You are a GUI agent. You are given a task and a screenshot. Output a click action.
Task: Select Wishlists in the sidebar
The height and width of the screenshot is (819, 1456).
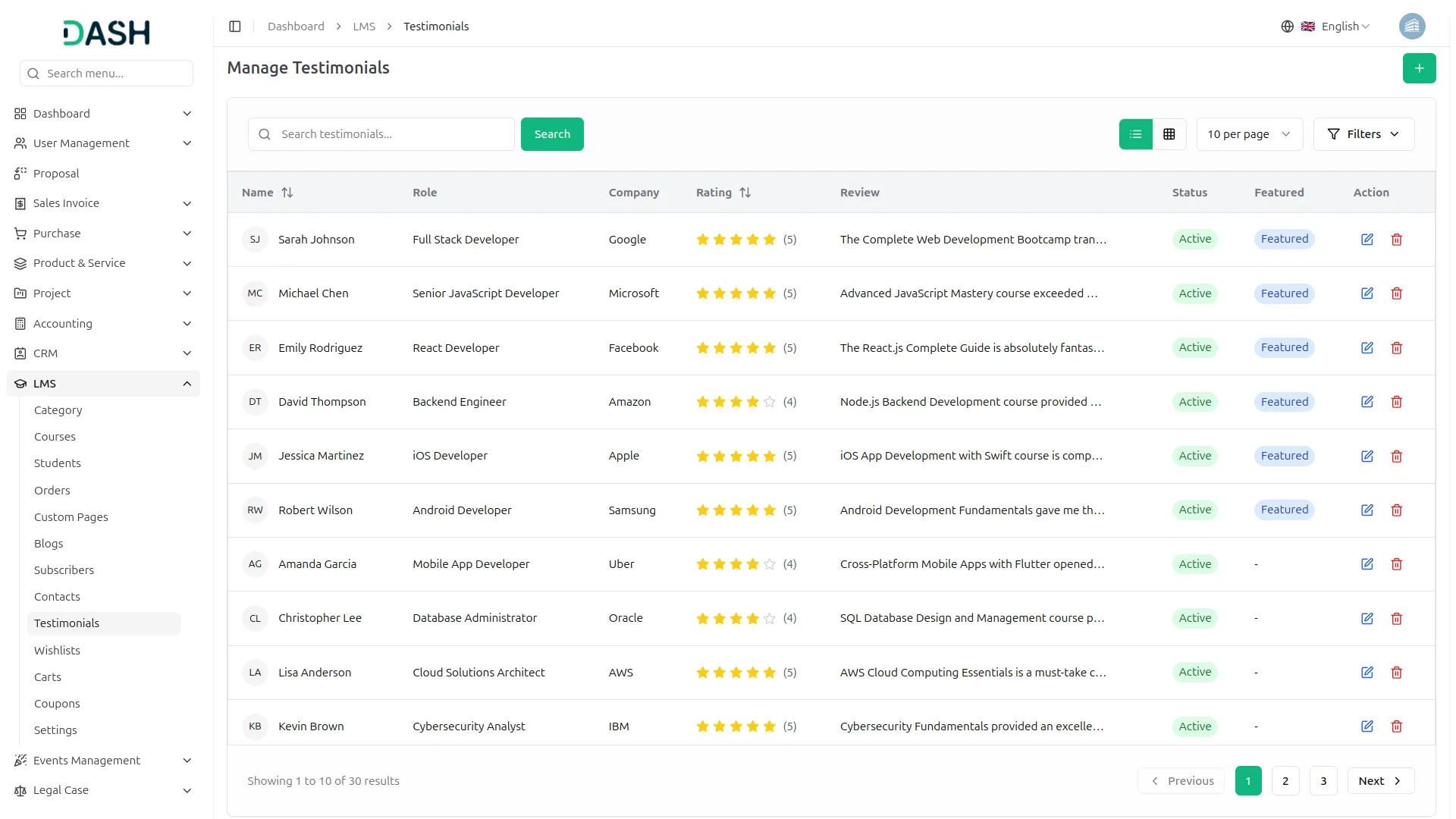point(57,651)
